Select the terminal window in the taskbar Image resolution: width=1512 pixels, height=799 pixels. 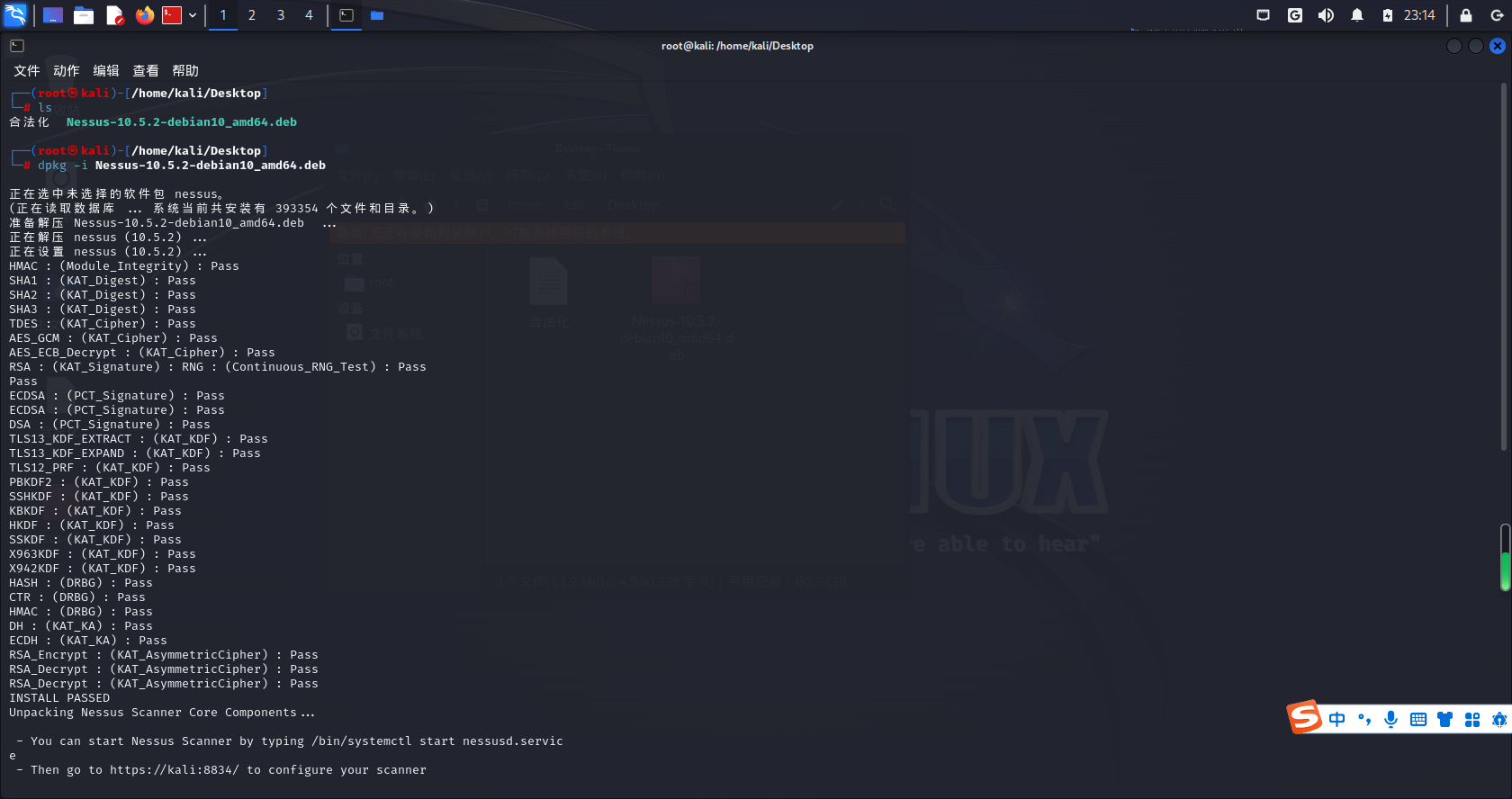click(x=346, y=15)
